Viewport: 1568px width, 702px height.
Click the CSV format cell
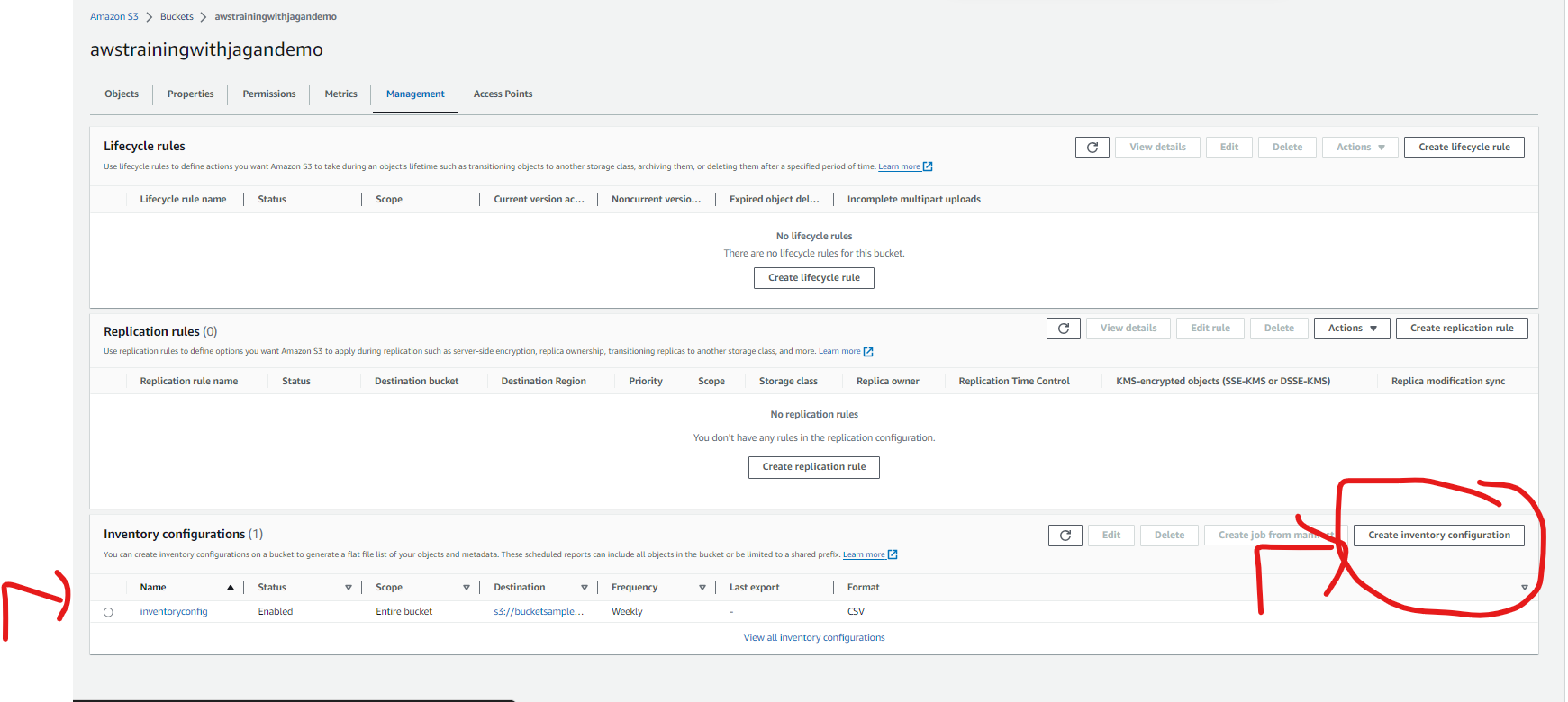coord(856,612)
